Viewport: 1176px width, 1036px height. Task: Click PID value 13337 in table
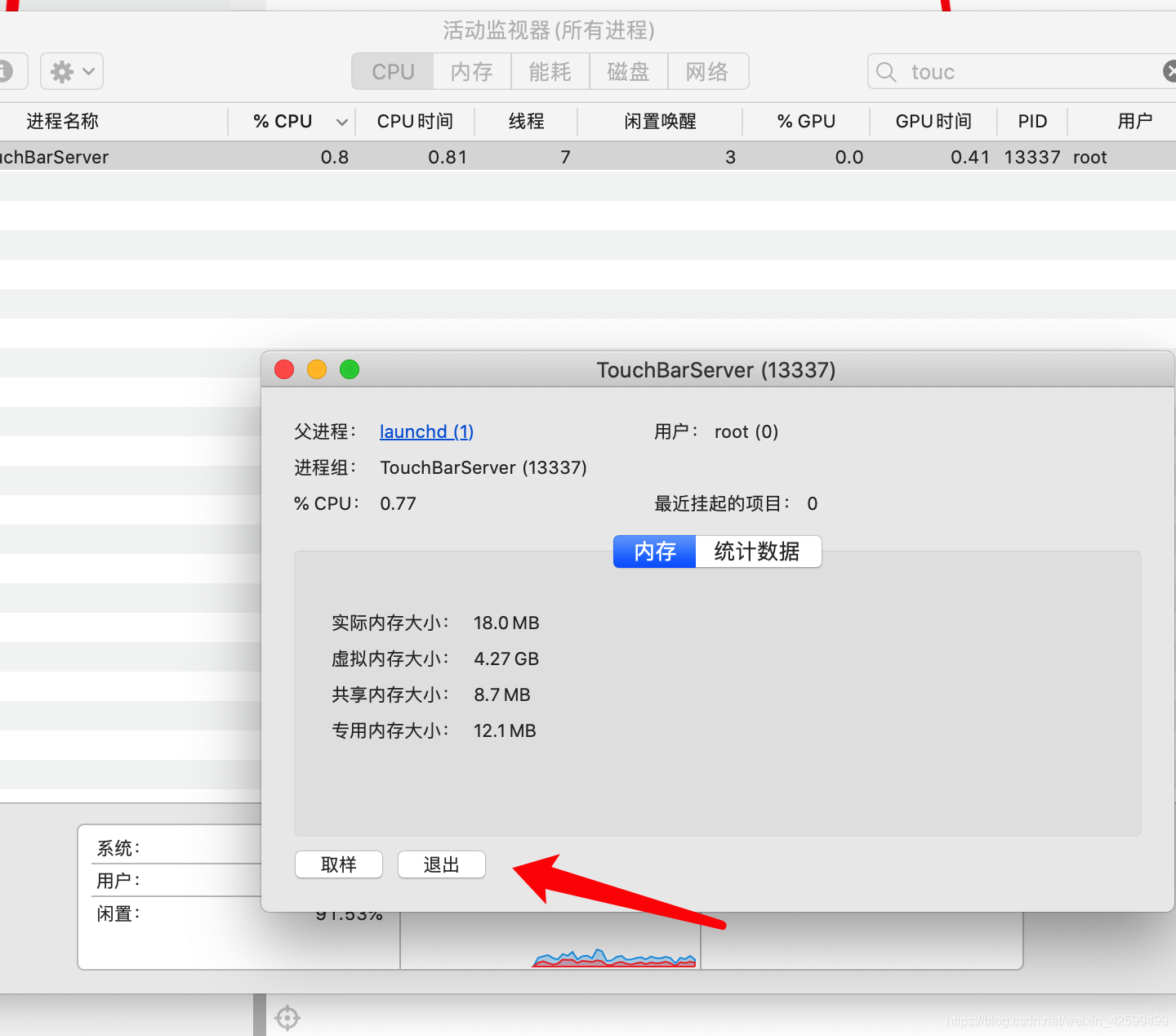click(1032, 157)
